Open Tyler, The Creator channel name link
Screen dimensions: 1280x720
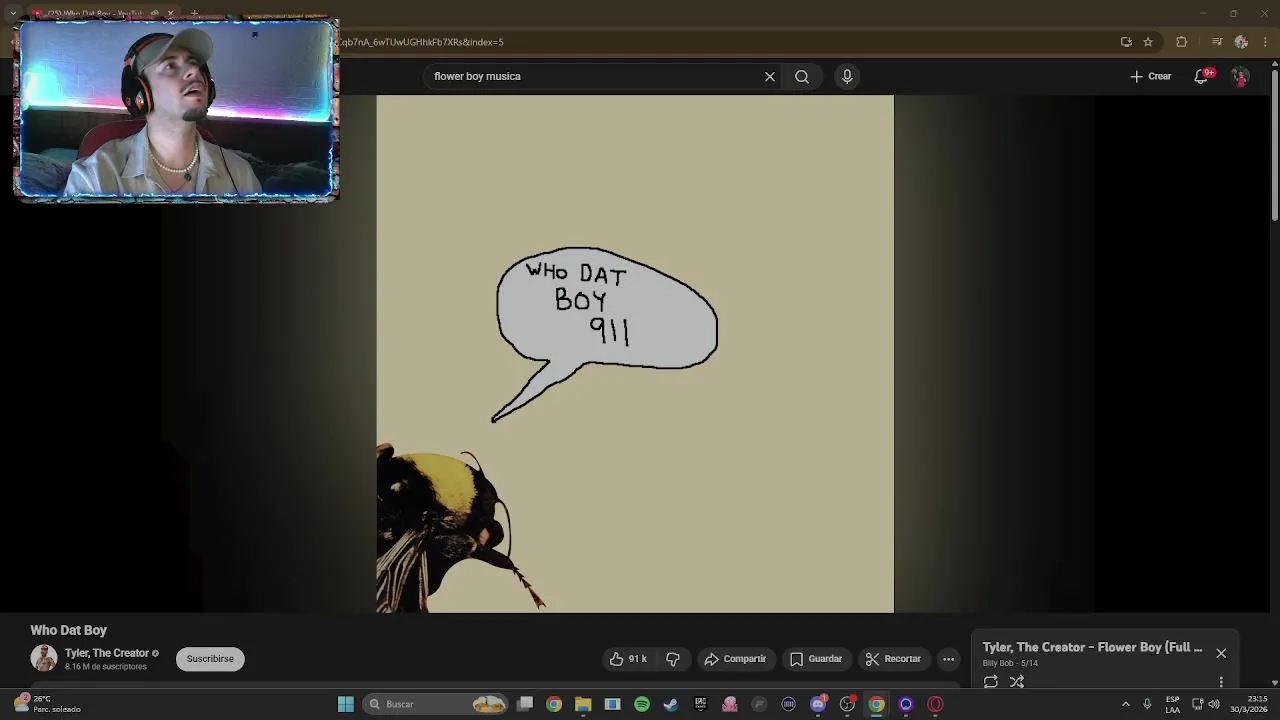107,653
